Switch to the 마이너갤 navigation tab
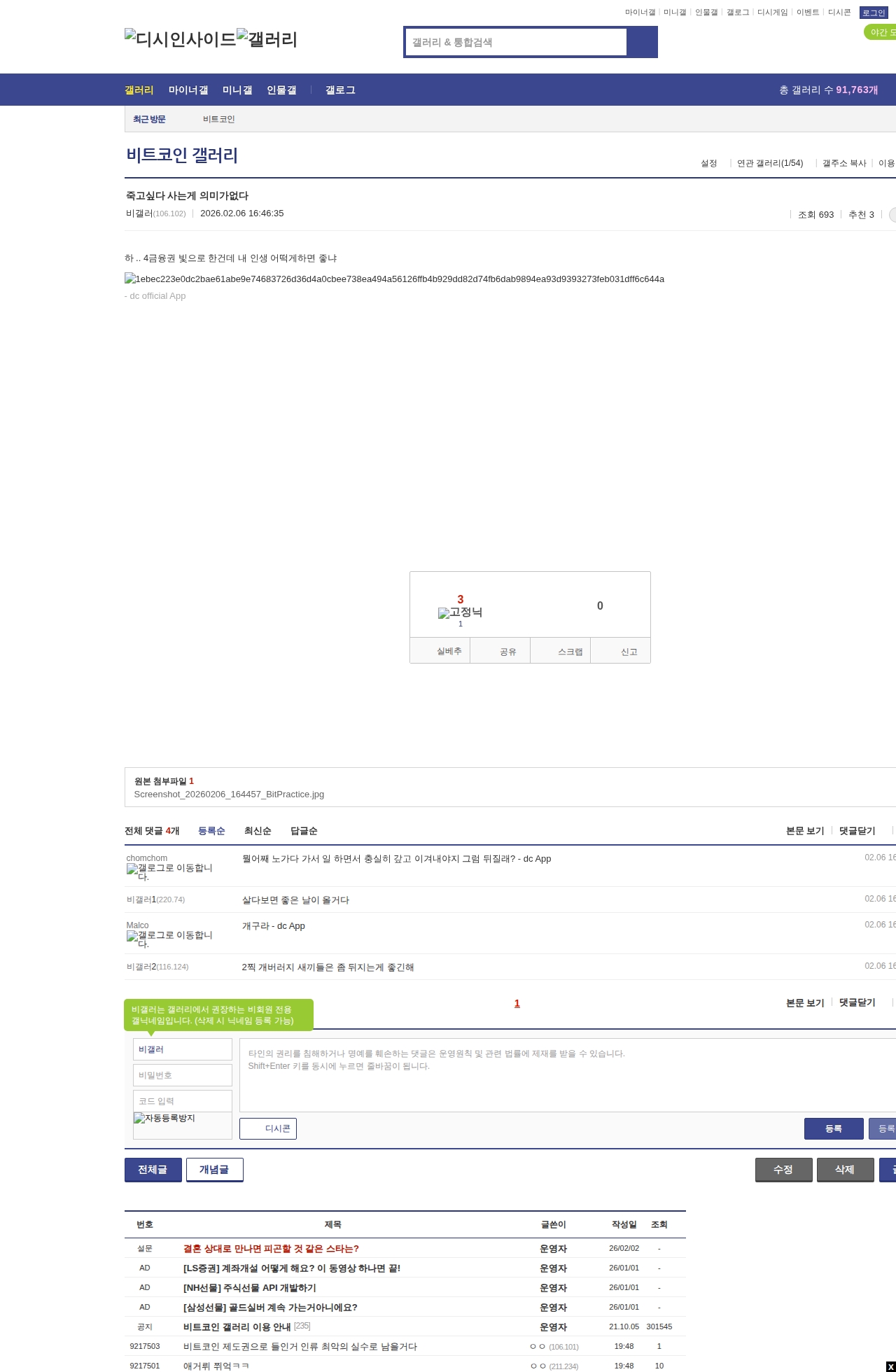The image size is (896, 1372). tap(188, 90)
